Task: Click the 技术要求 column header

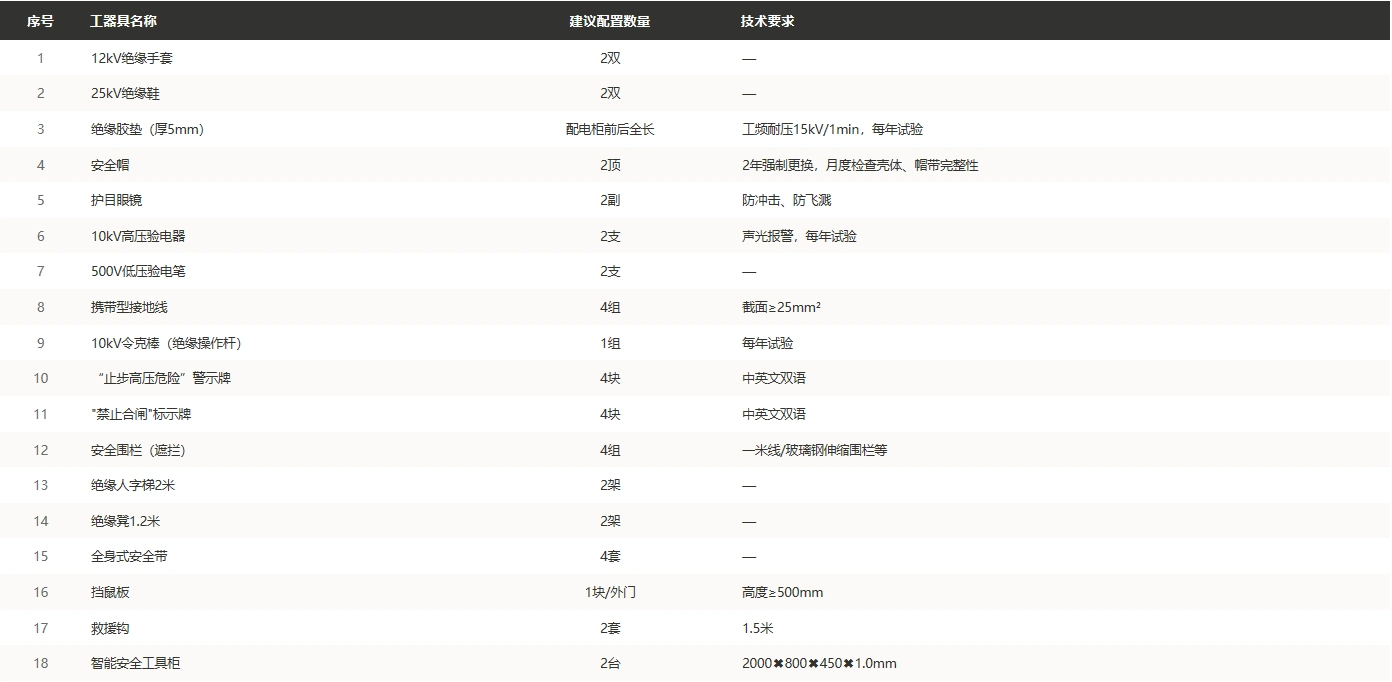Action: coord(768,21)
